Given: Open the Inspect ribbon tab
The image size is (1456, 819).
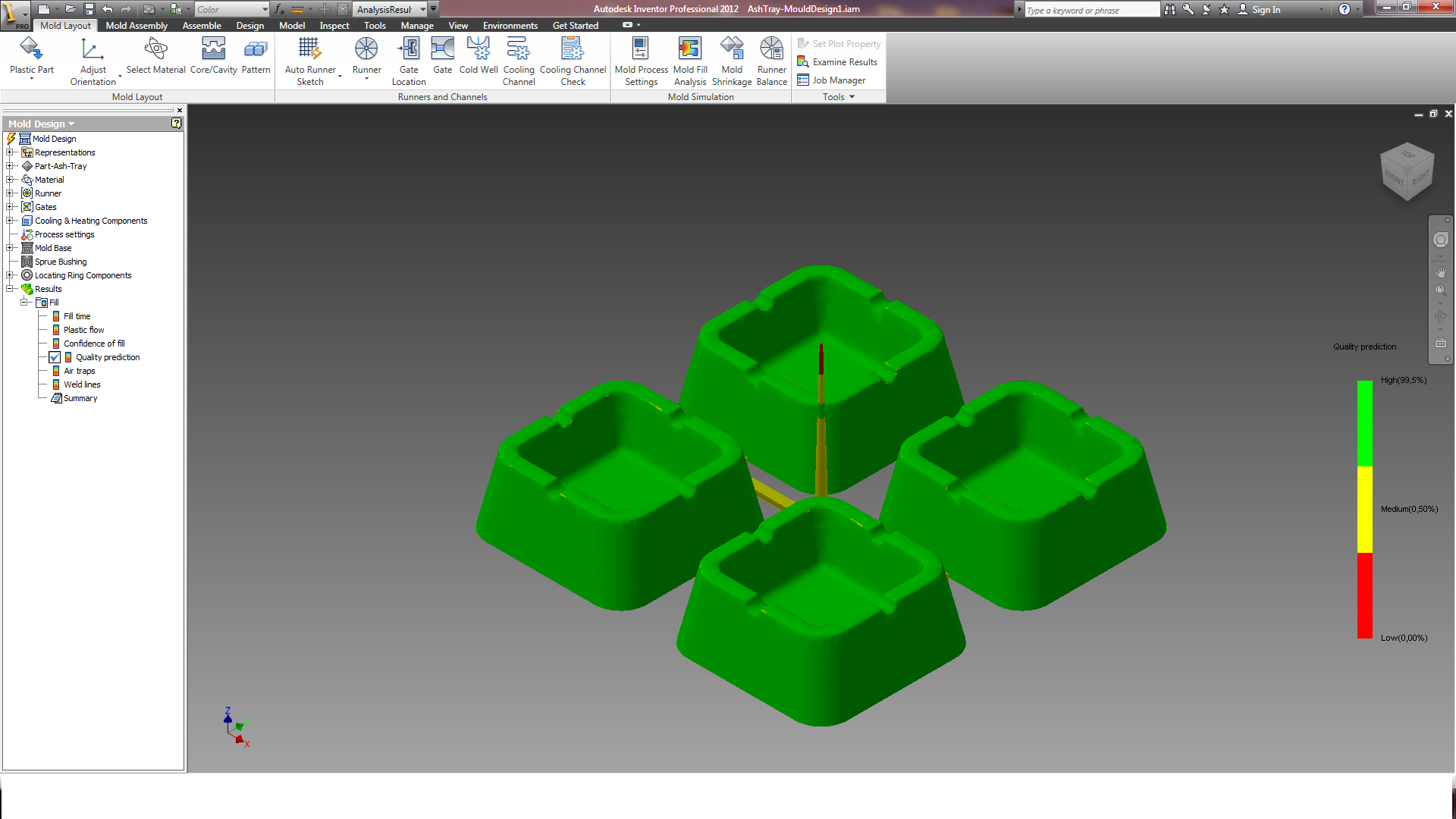Looking at the screenshot, I should [334, 25].
